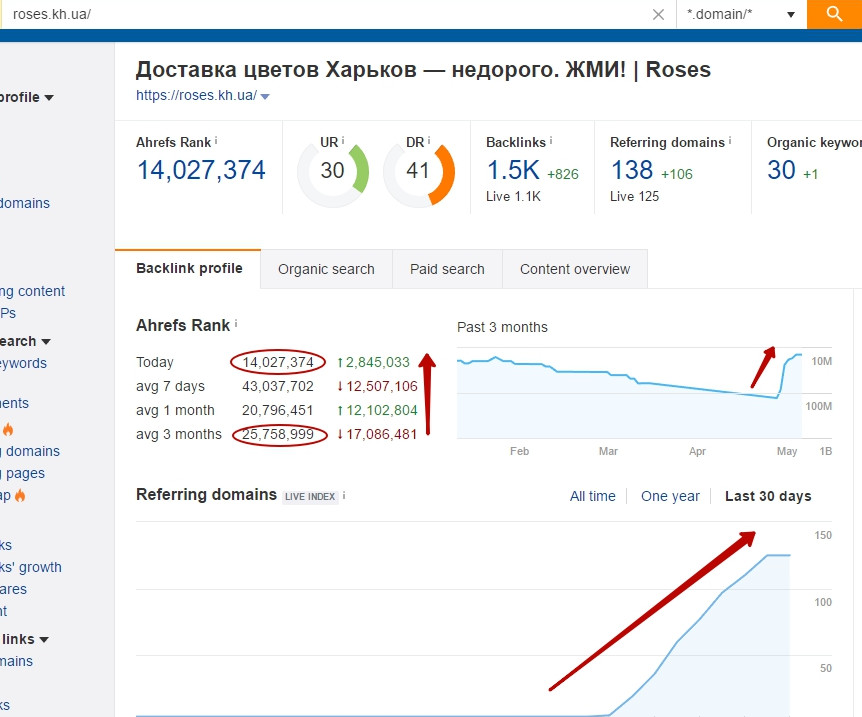Click the orange search magnifier button
The height and width of the screenshot is (717, 862).
click(834, 14)
